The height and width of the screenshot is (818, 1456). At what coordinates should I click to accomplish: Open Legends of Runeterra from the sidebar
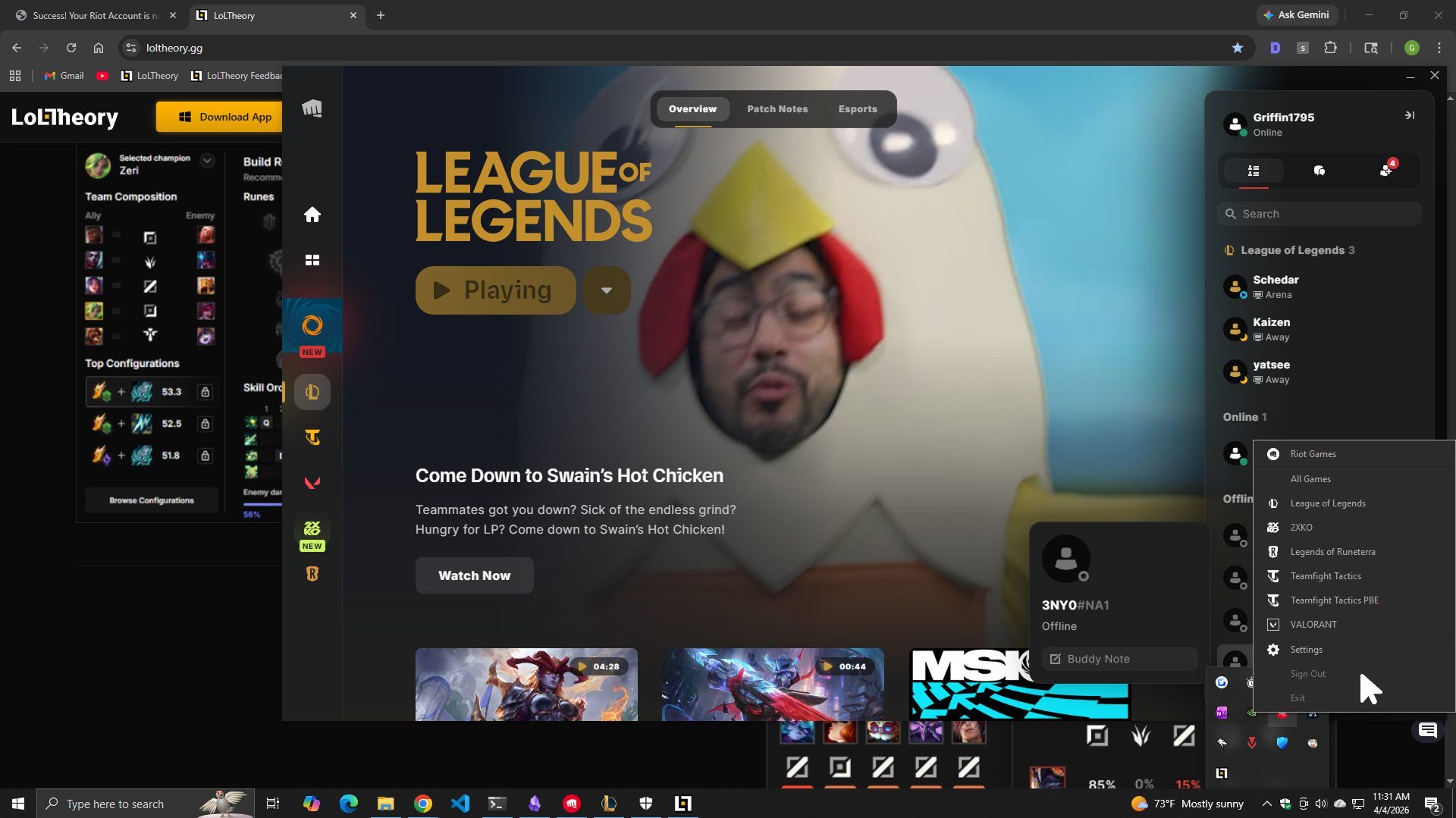tap(312, 574)
